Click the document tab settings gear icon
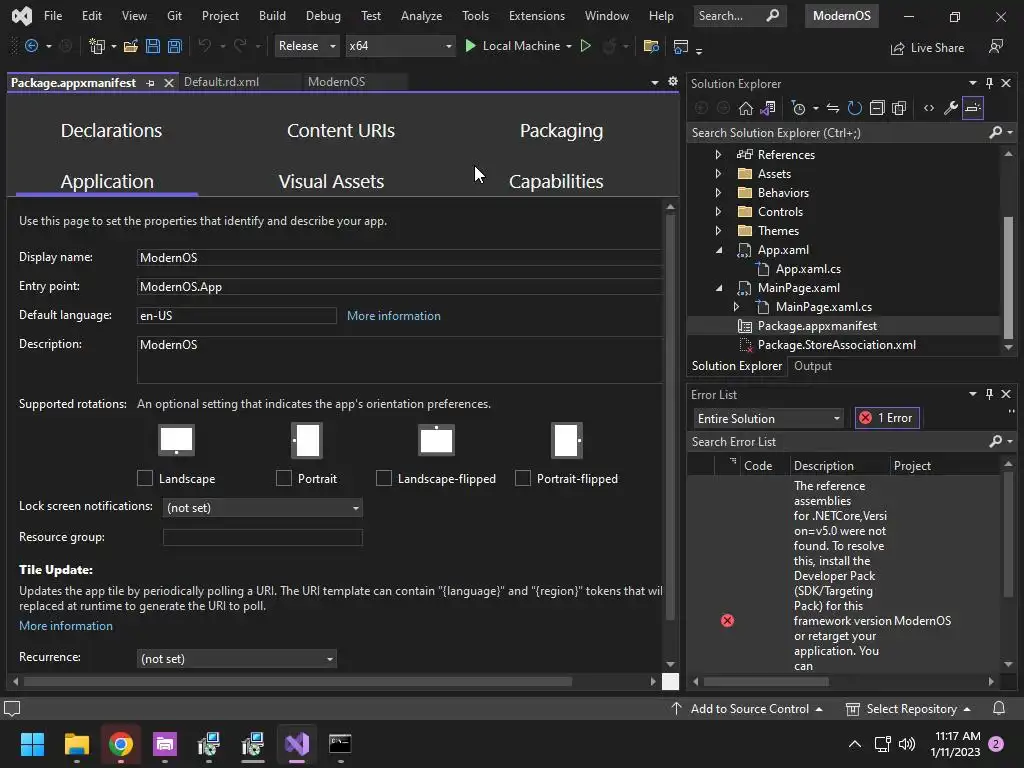Image resolution: width=1024 pixels, height=768 pixels. pyautogui.click(x=673, y=82)
